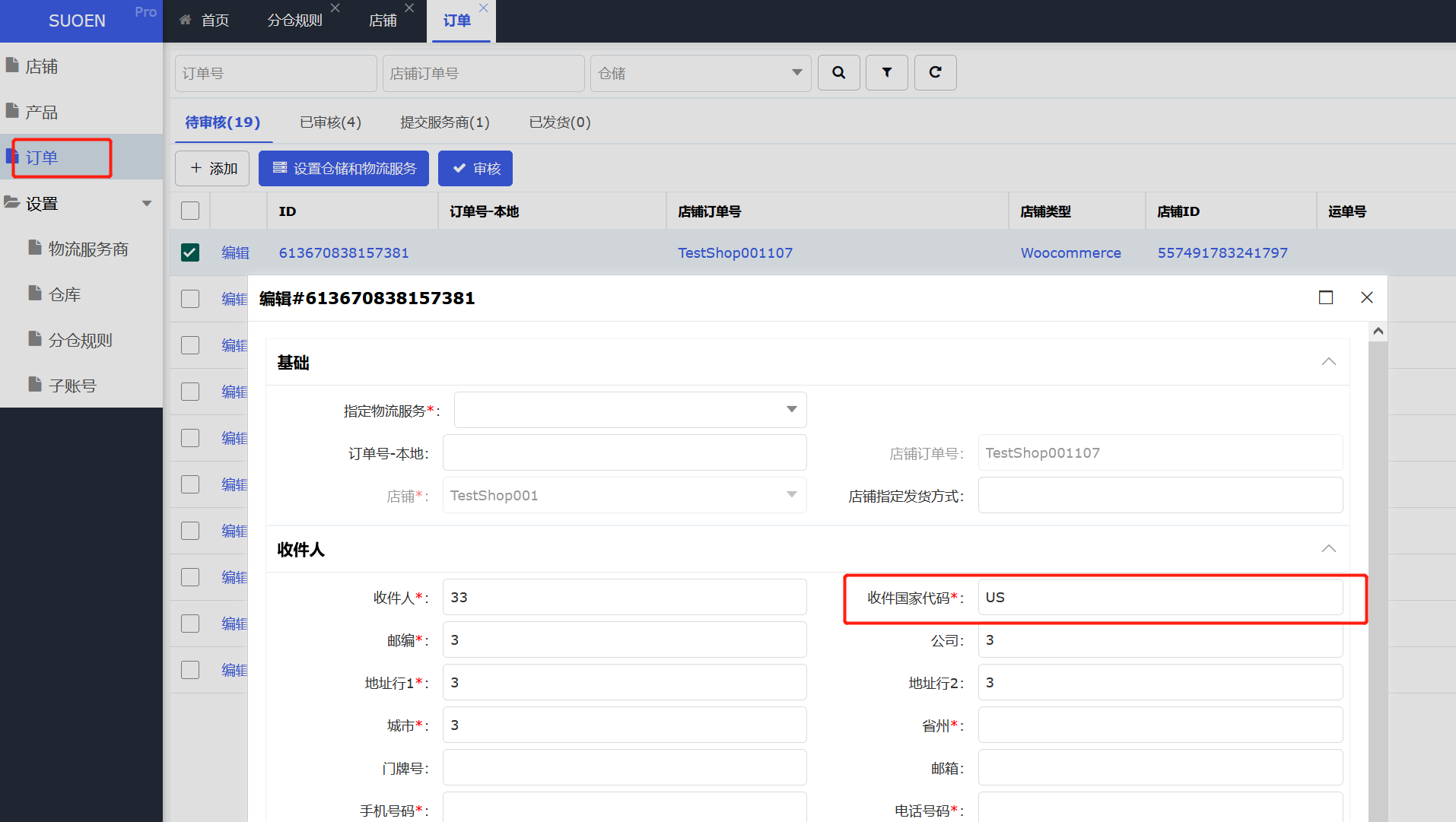Click the Woocommerce shop type cell
The image size is (1456, 822).
pos(1070,252)
